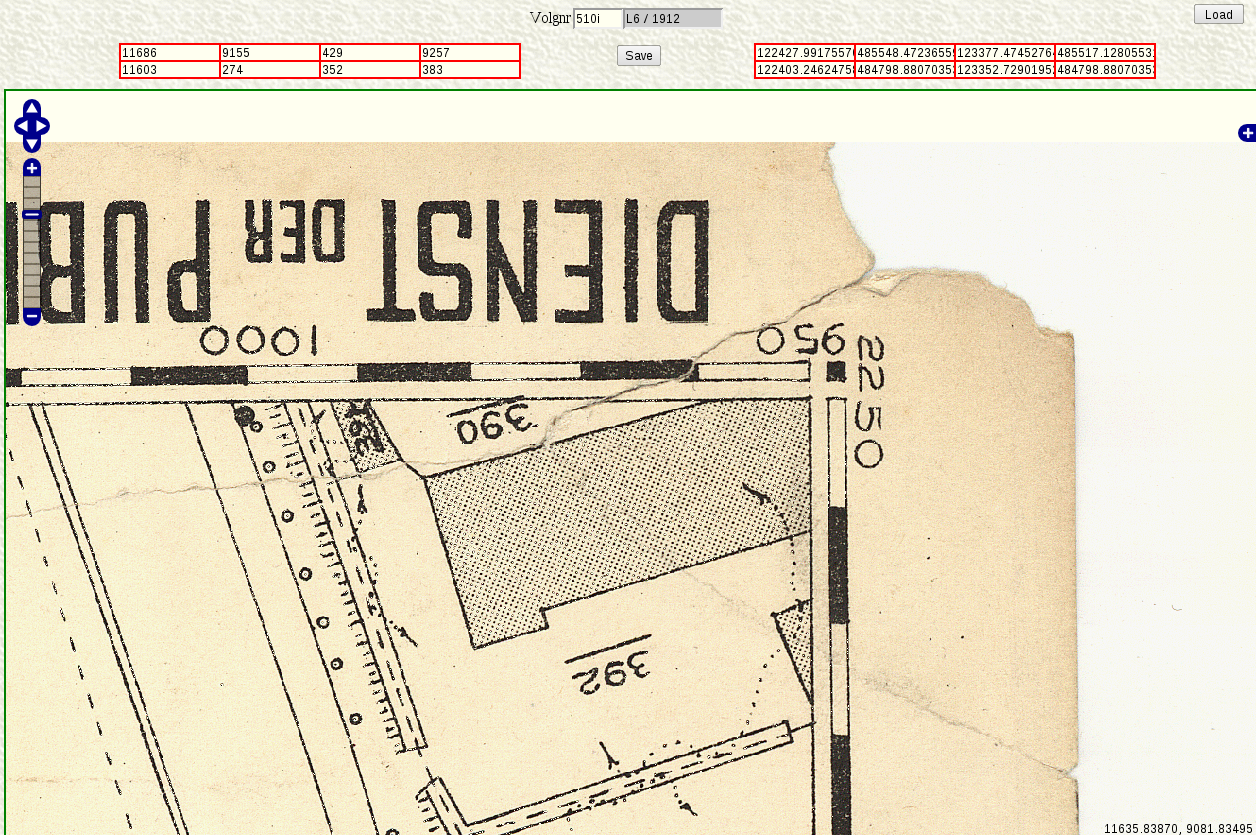Edit the cell with value 9155
The height and width of the screenshot is (835, 1256).
tap(270, 53)
